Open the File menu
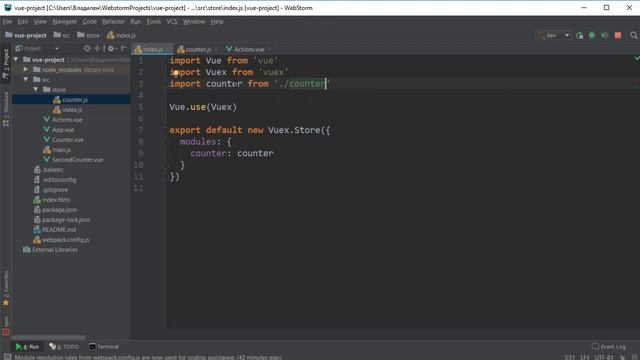 pyautogui.click(x=7, y=22)
